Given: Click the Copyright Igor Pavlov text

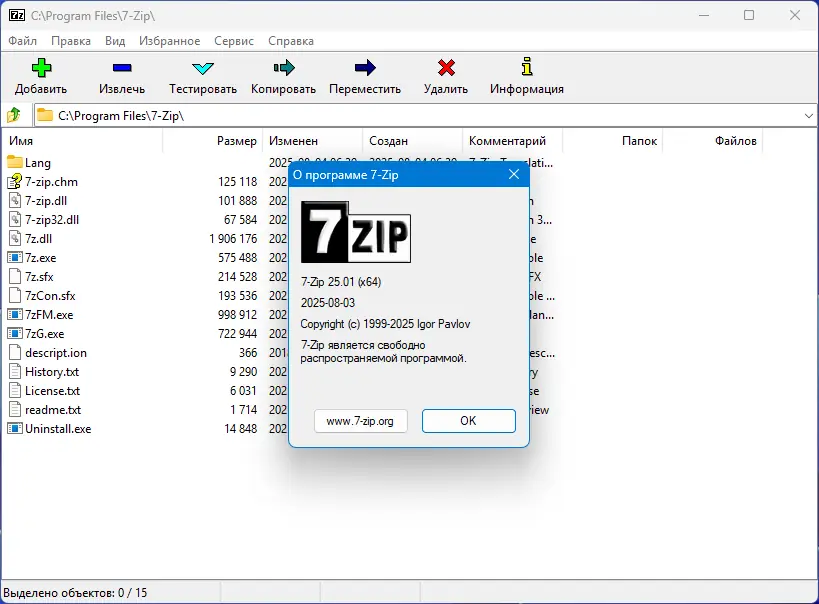Looking at the screenshot, I should [385, 324].
